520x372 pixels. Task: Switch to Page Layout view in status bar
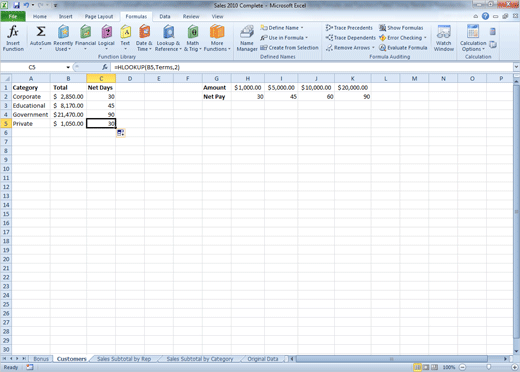click(426, 367)
